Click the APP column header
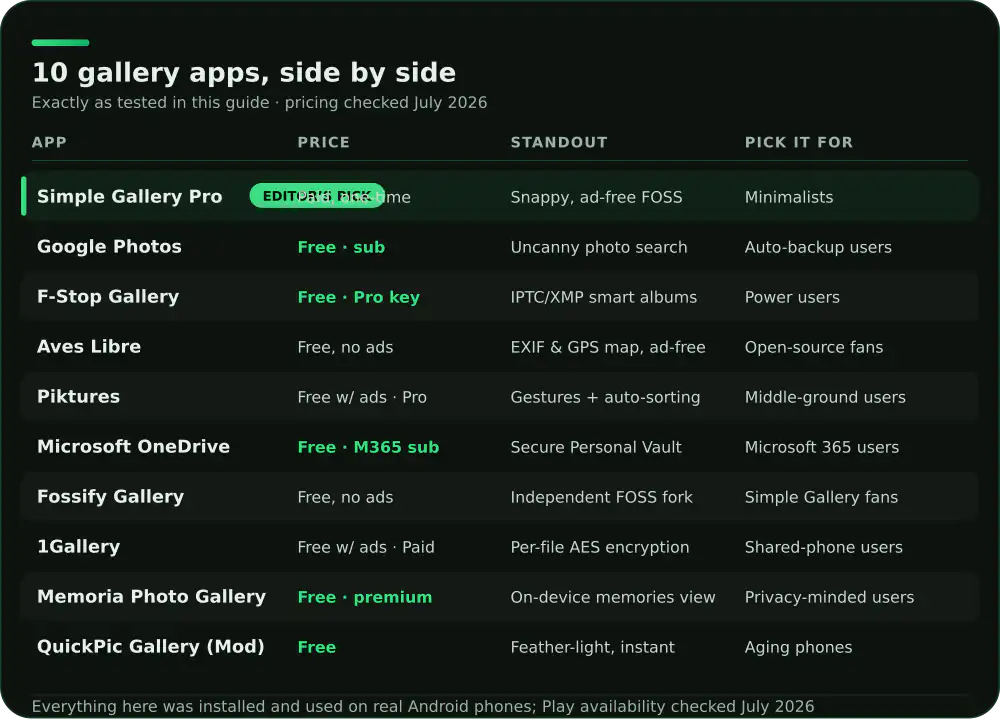 49,142
